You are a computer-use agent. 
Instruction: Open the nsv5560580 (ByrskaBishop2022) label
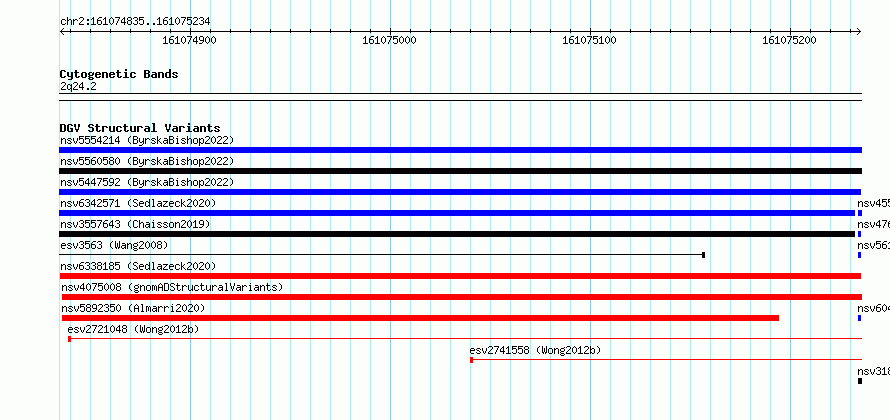[147, 161]
